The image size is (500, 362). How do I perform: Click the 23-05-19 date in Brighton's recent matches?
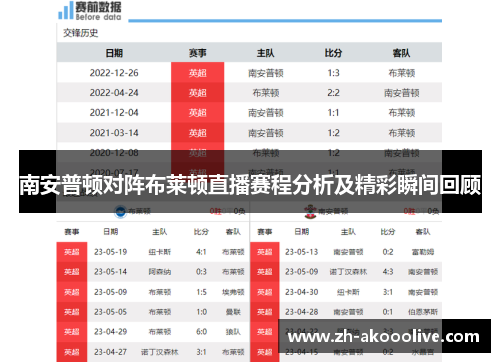coord(111,252)
